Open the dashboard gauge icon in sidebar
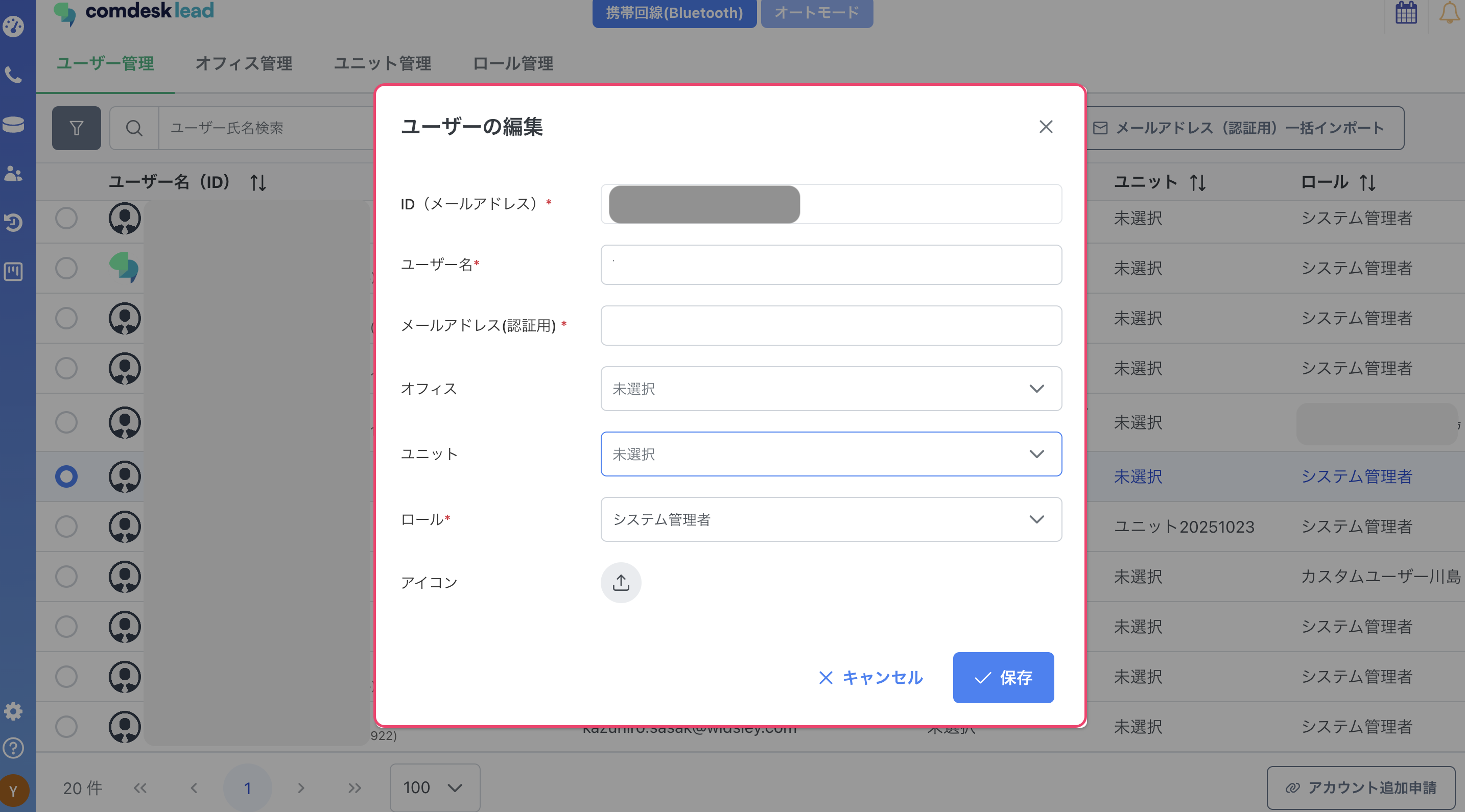 pos(13,26)
